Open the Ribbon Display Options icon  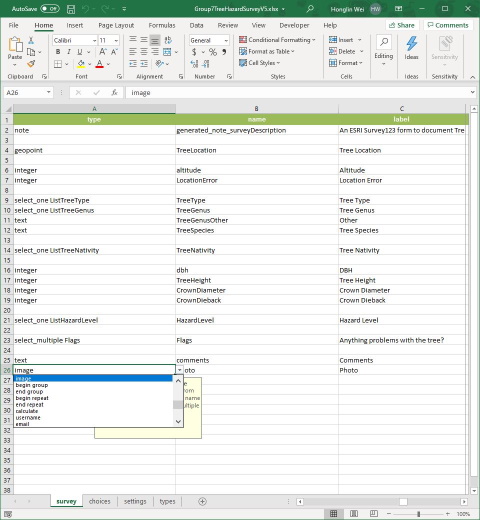[x=398, y=9]
